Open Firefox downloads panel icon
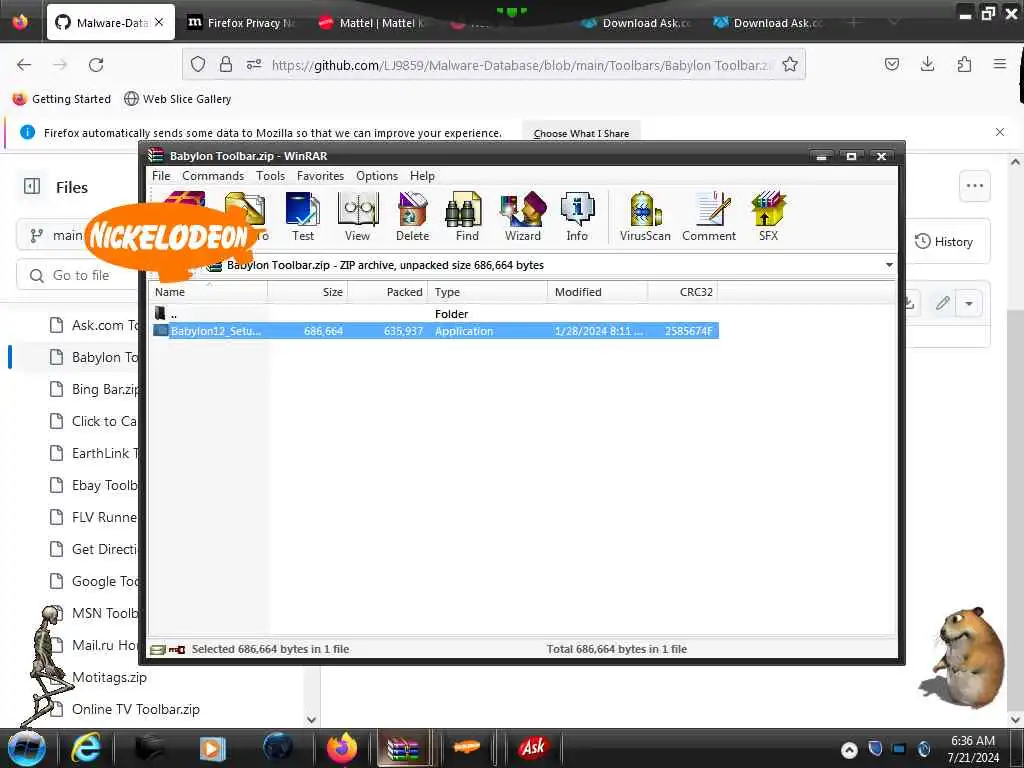This screenshot has width=1024, height=768. [927, 64]
